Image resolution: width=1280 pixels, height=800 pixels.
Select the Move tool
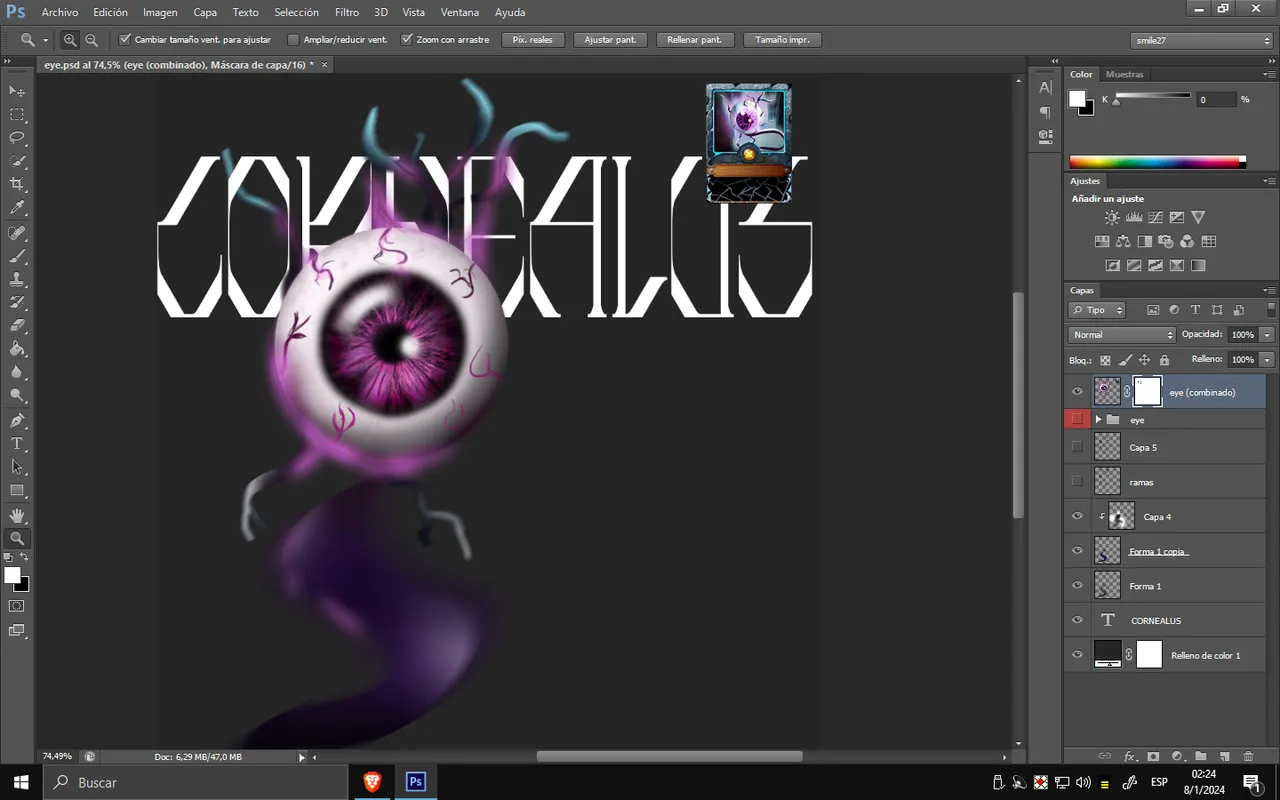click(x=17, y=91)
